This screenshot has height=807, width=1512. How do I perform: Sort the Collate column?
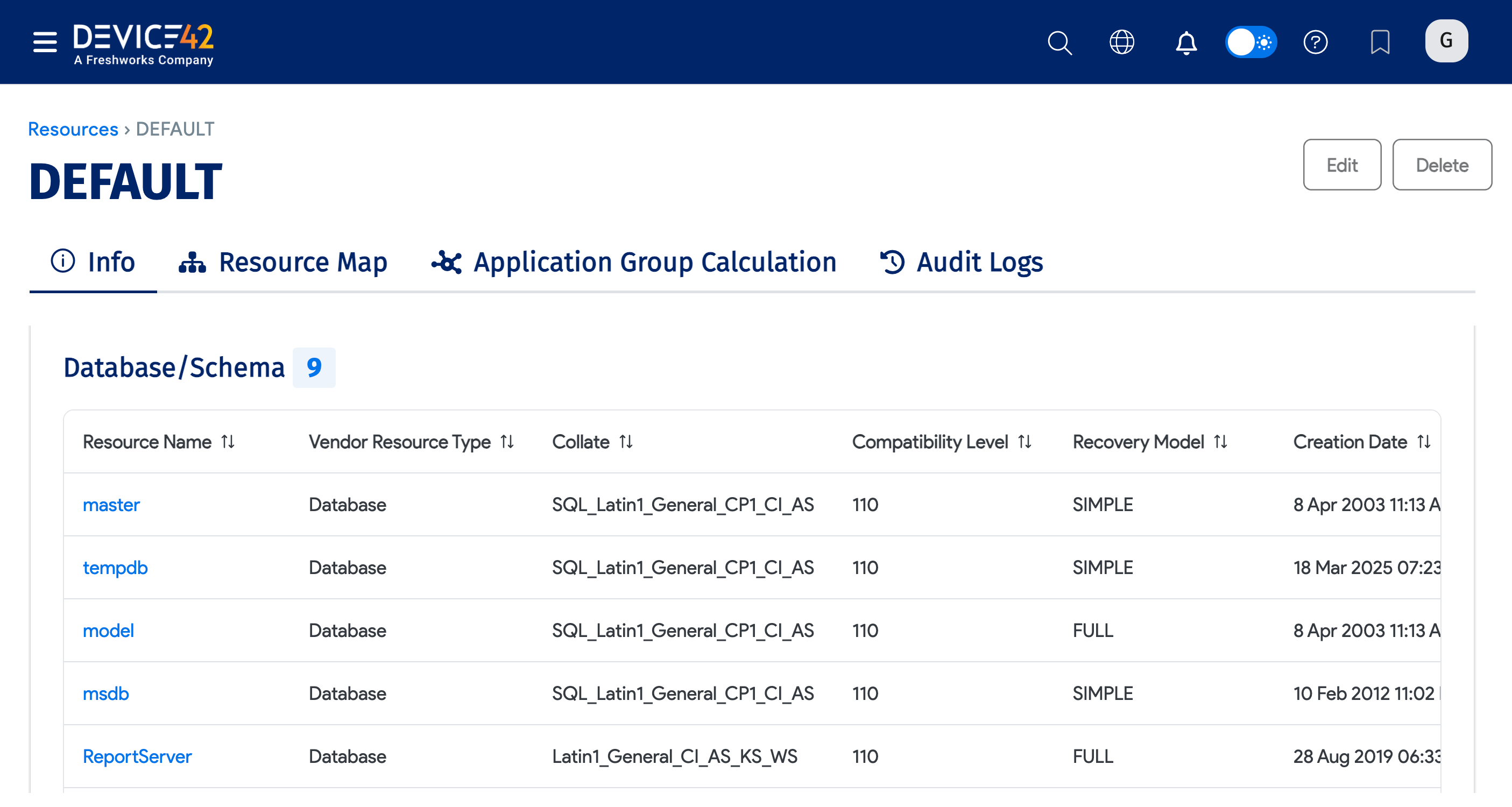[626, 441]
